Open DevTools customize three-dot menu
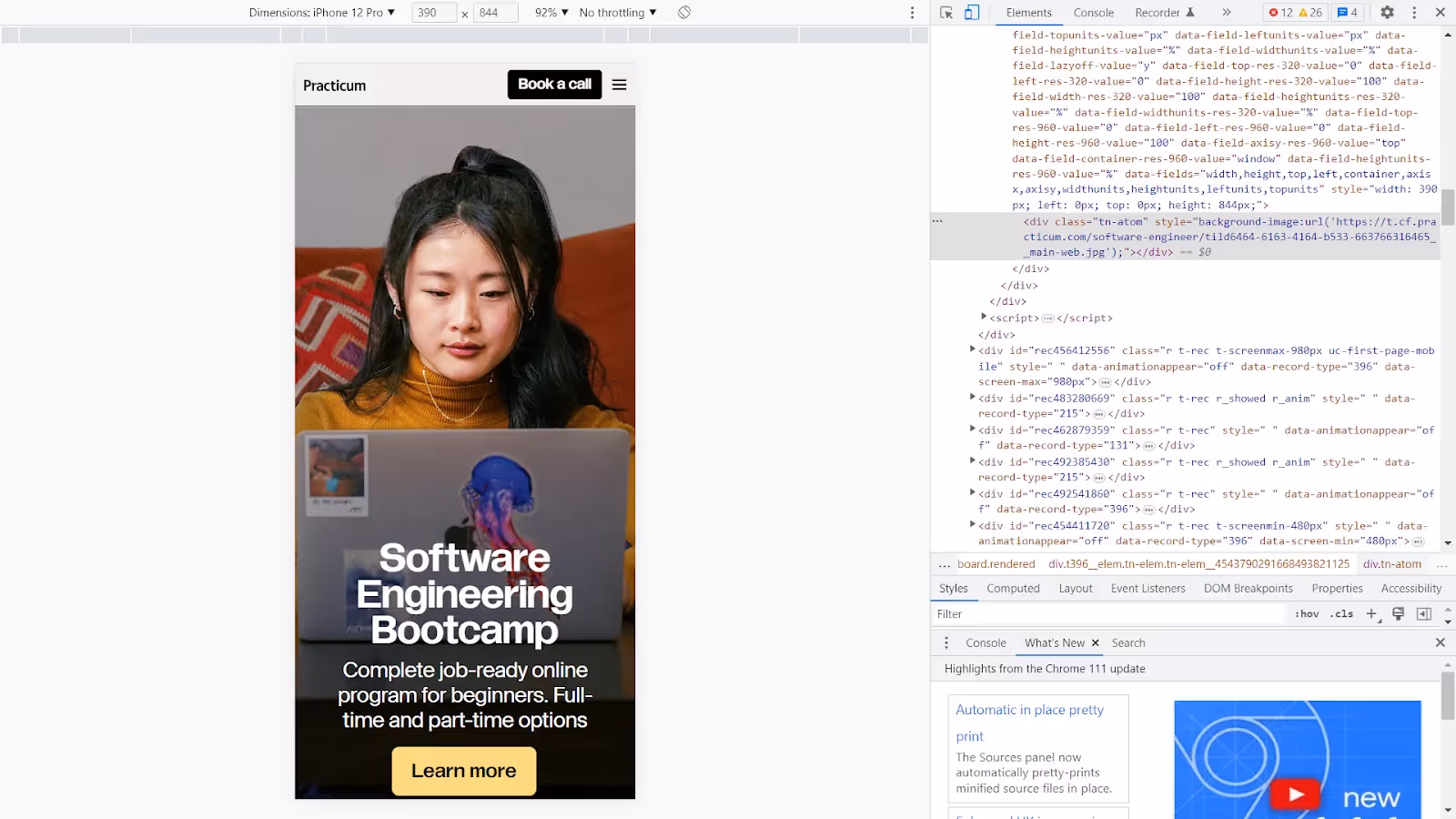This screenshot has height=819, width=1456. tap(1414, 13)
